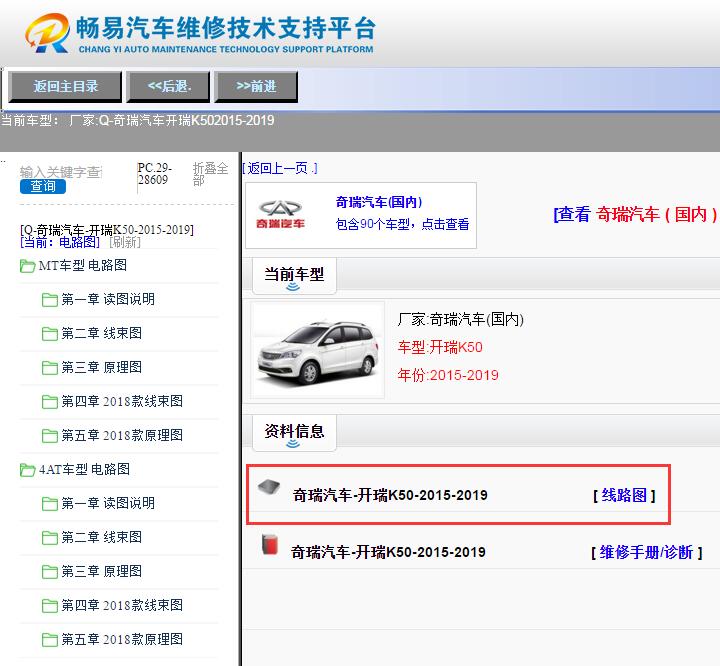Viewport: 720px width, 666px height.
Task: Open MT 第一章 读图说明
Action: [x=108, y=299]
